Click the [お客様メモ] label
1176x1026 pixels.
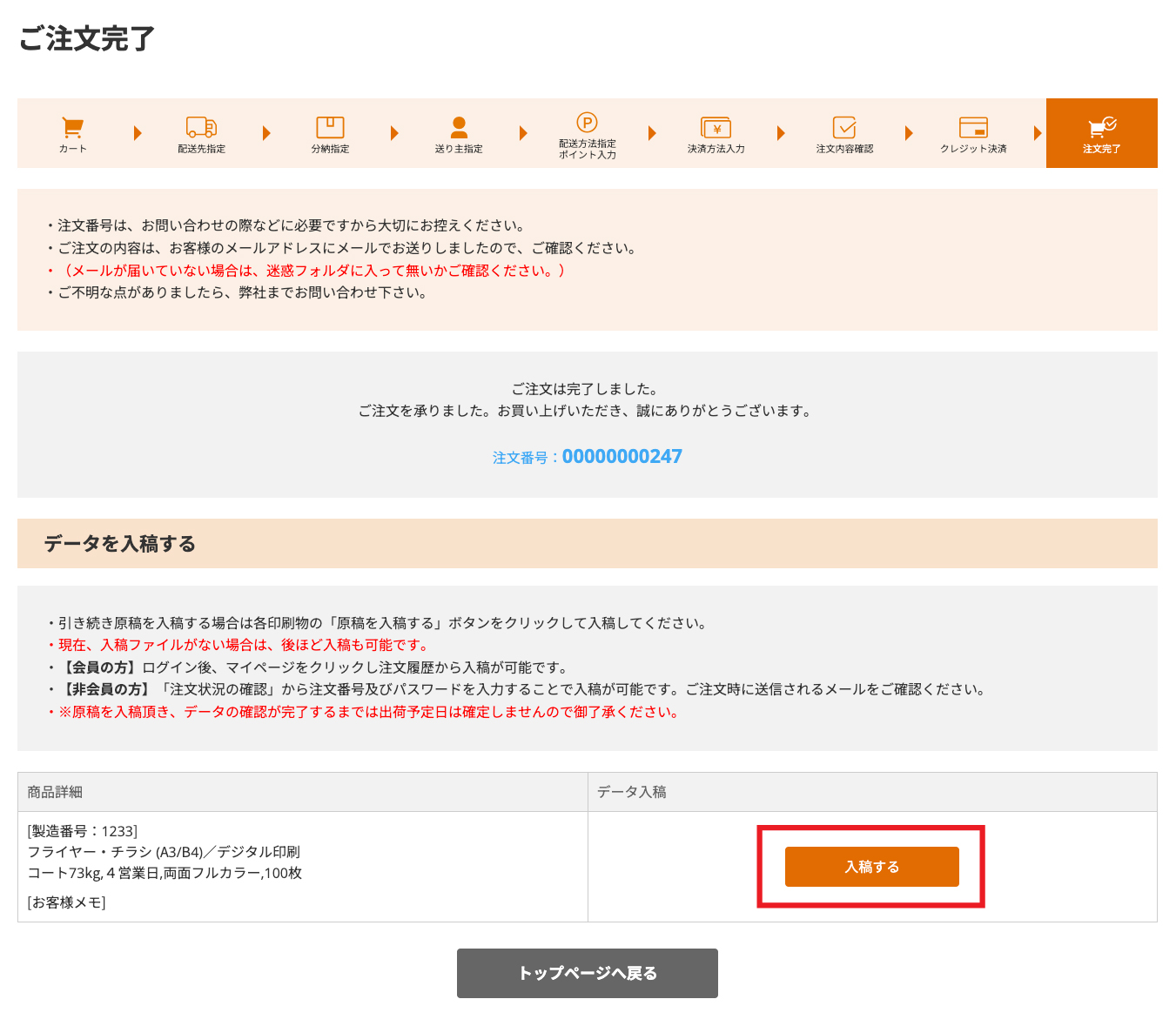coord(66,902)
